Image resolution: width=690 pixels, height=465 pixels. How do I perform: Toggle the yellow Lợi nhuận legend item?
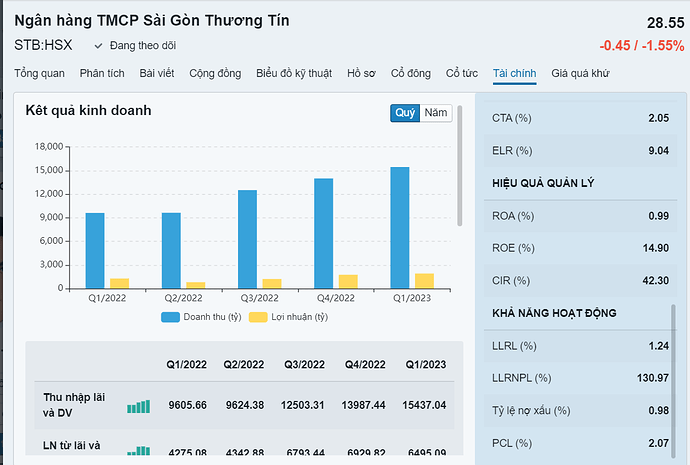[288, 317]
